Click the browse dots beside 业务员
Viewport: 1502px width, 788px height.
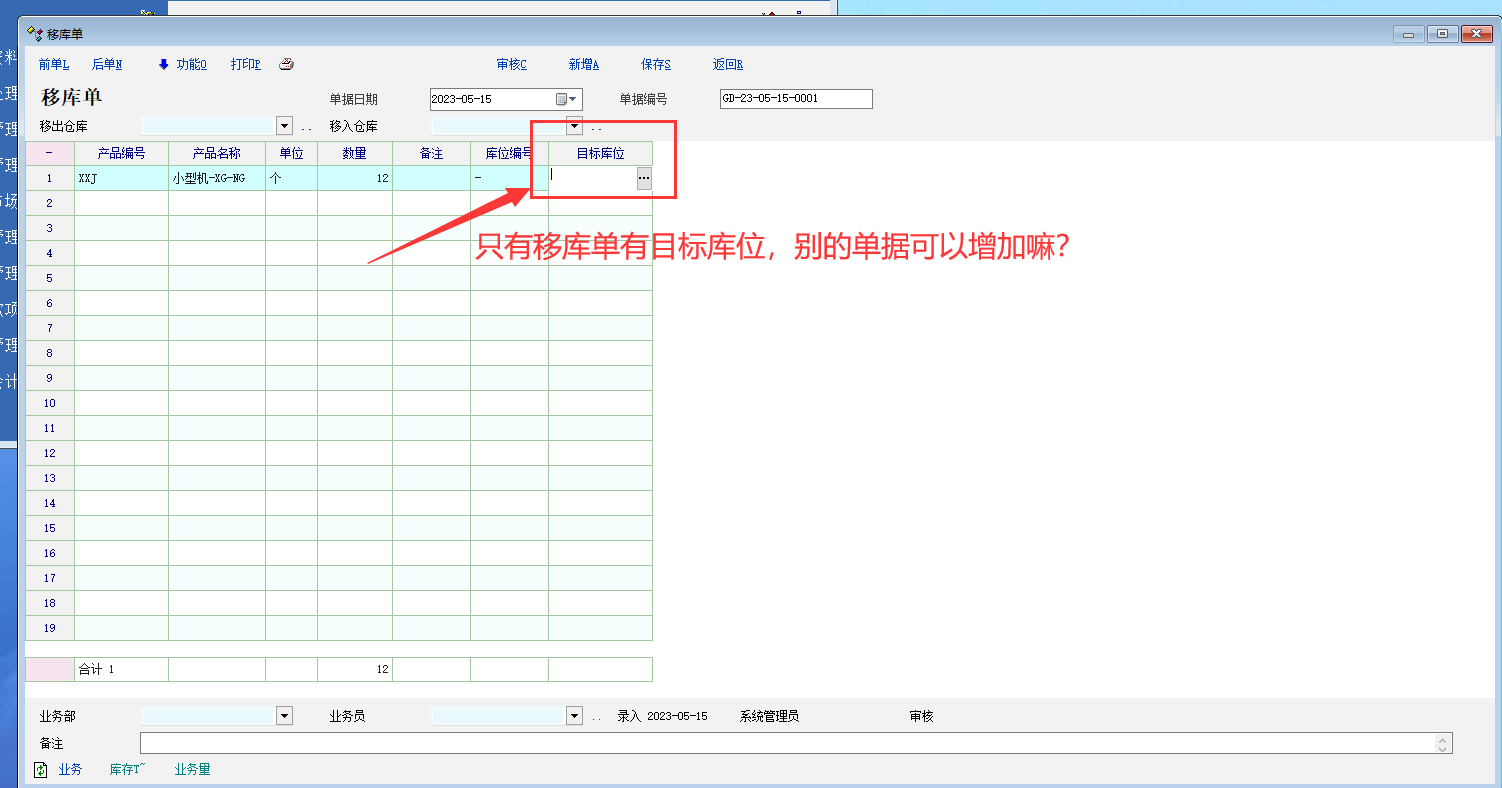point(596,718)
